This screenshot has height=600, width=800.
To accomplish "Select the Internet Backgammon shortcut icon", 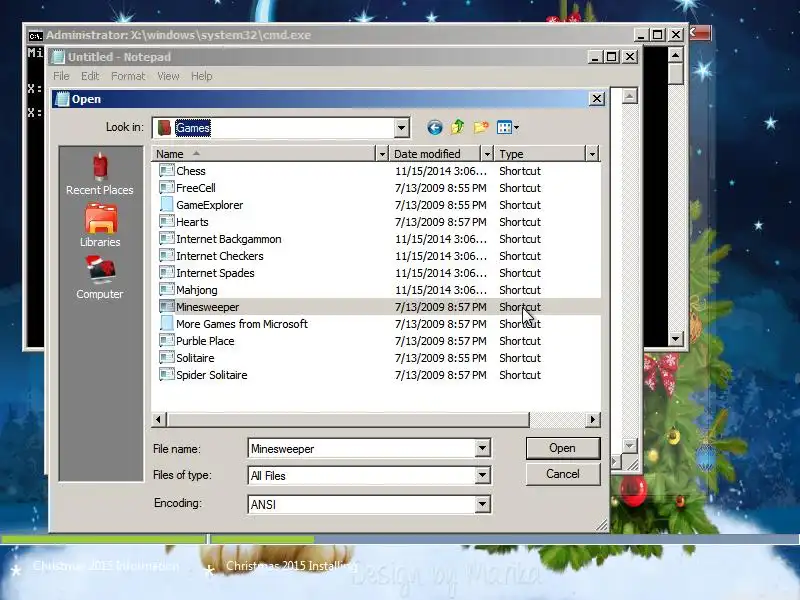I will 166,239.
